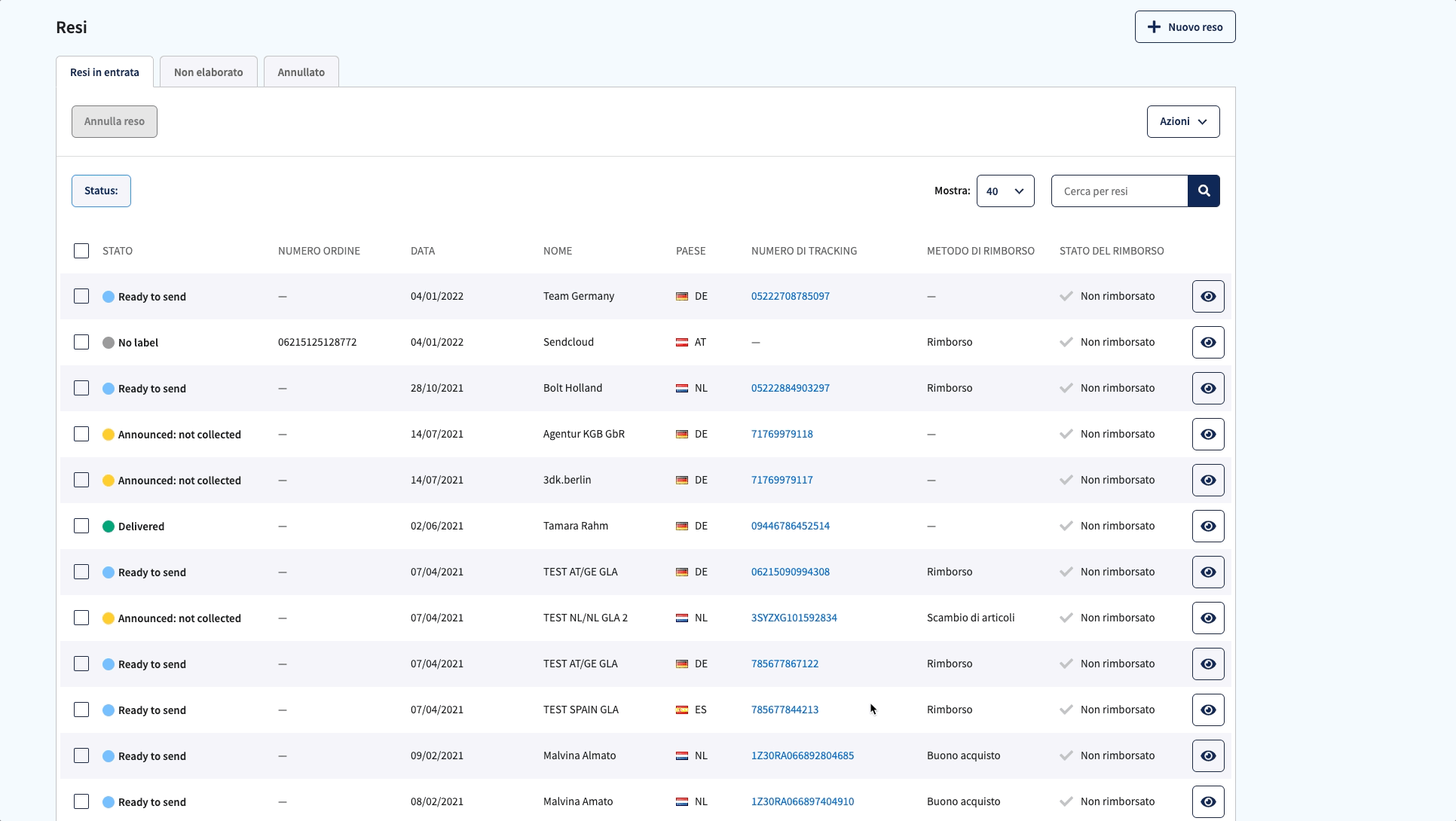Click the Annulla reso button

tap(115, 121)
